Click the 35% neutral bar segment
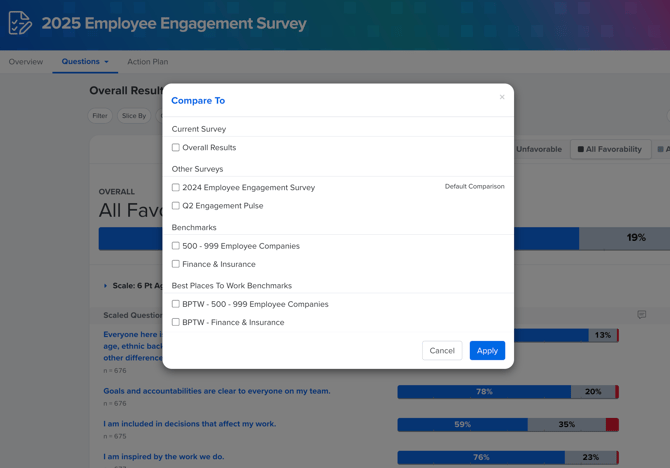The image size is (670, 468). [567, 424]
